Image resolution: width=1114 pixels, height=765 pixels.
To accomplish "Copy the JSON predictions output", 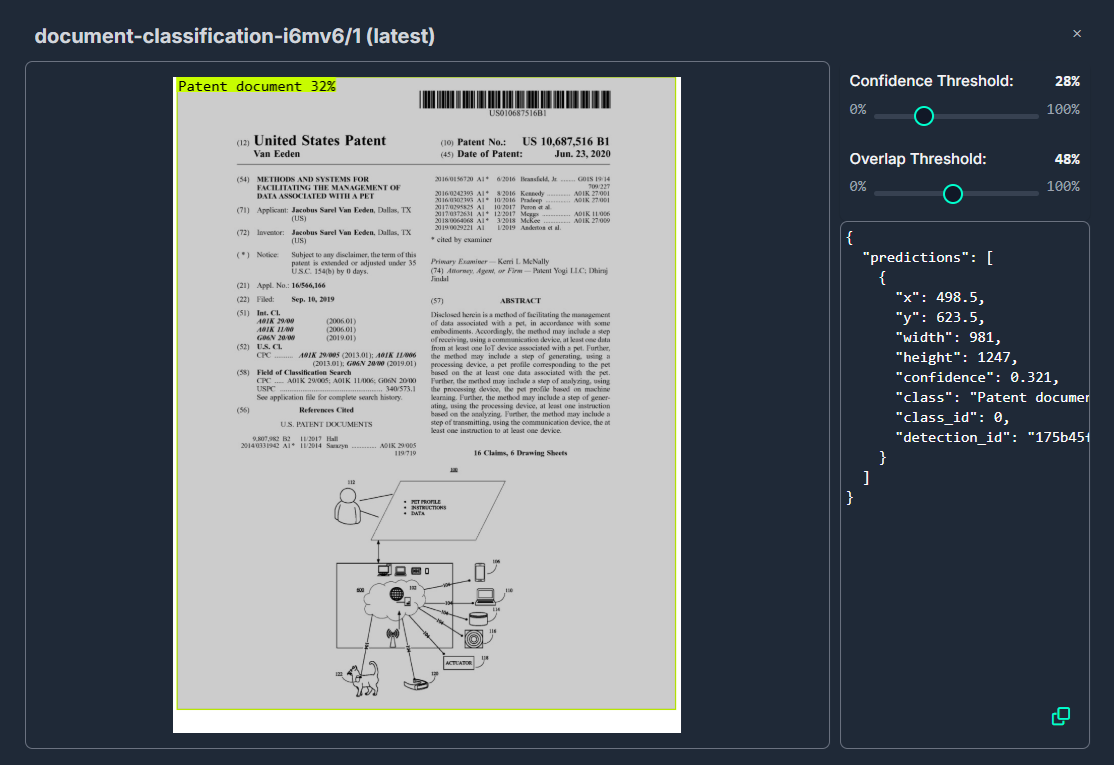I will coord(1060,716).
